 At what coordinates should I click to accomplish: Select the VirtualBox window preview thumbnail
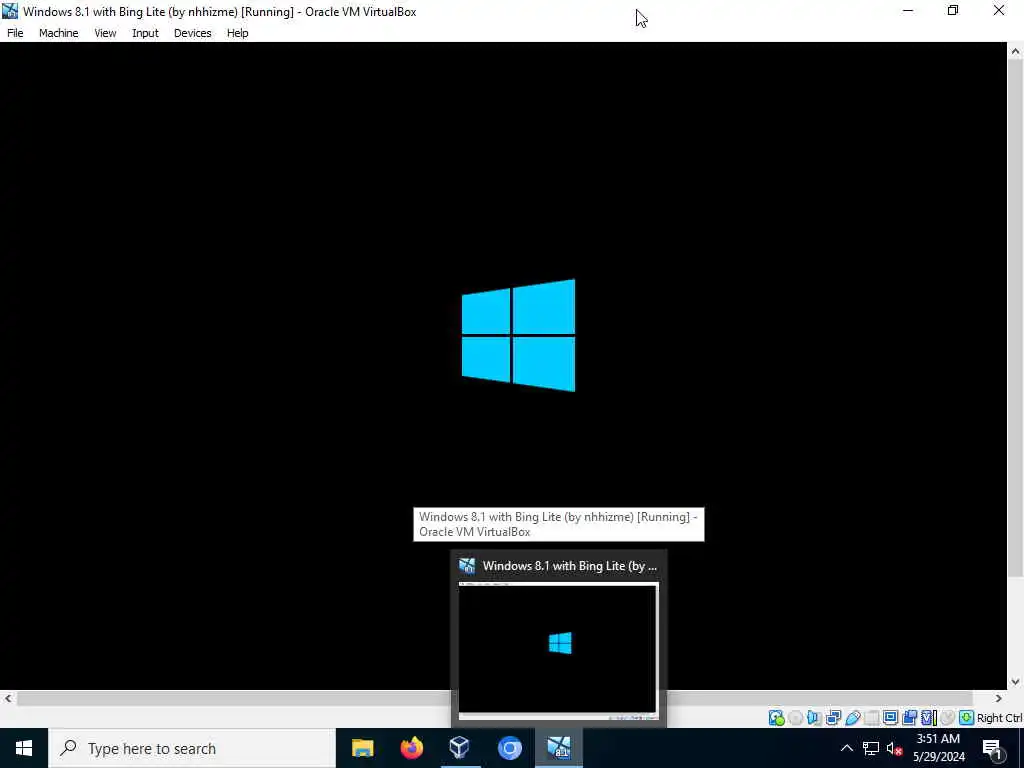[558, 650]
